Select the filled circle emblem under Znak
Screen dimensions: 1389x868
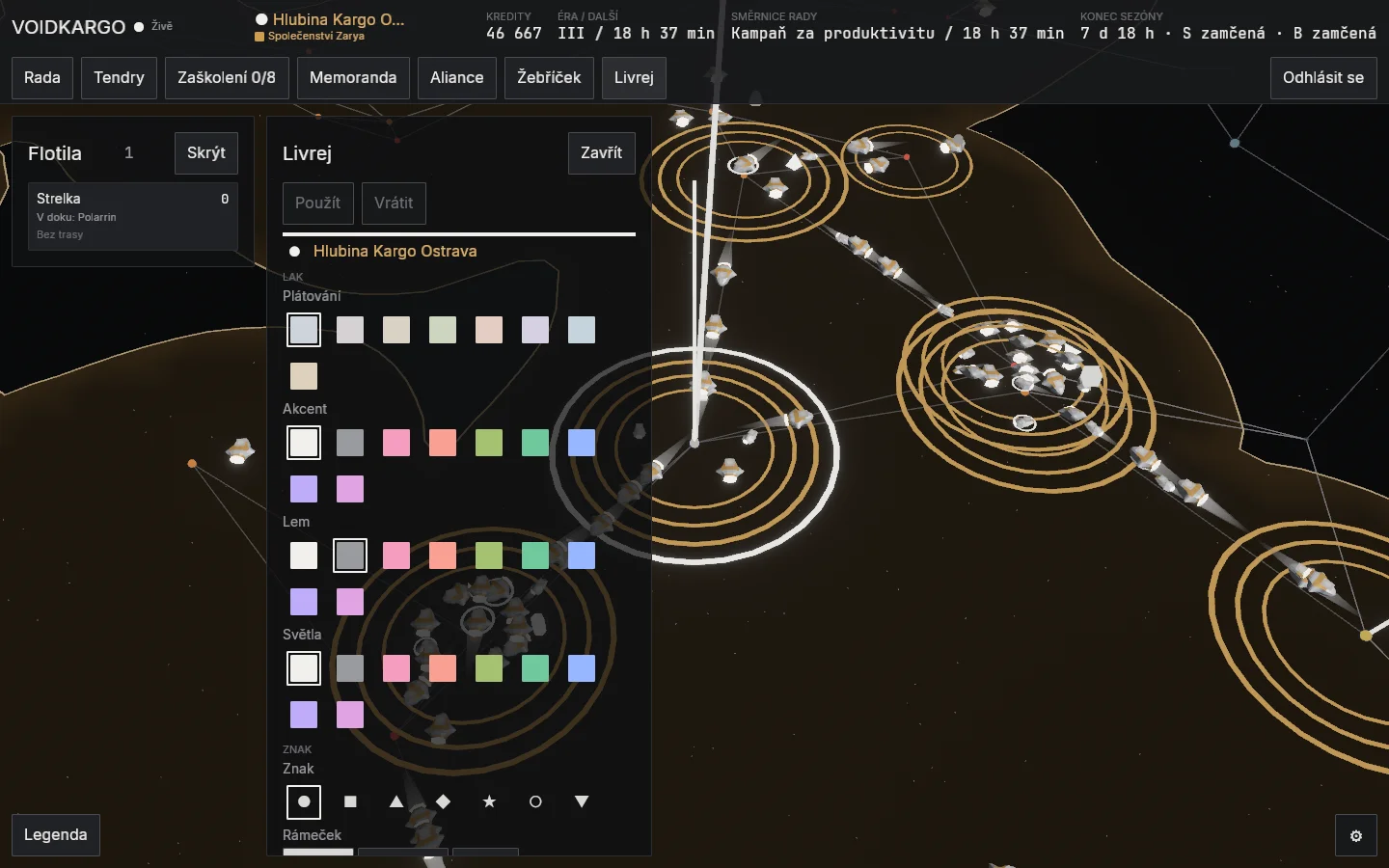pos(304,801)
